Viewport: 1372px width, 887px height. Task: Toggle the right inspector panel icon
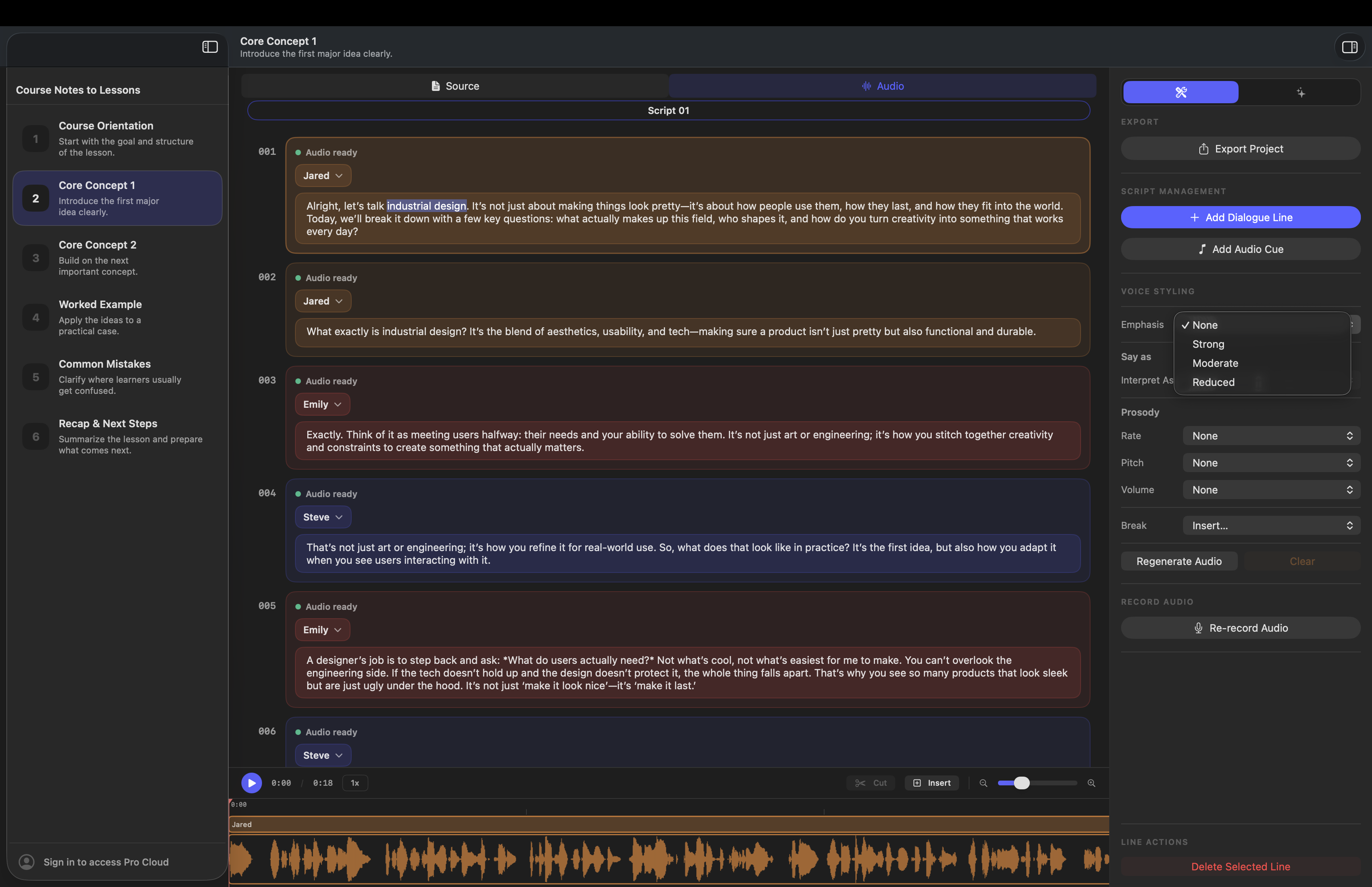(x=1349, y=47)
